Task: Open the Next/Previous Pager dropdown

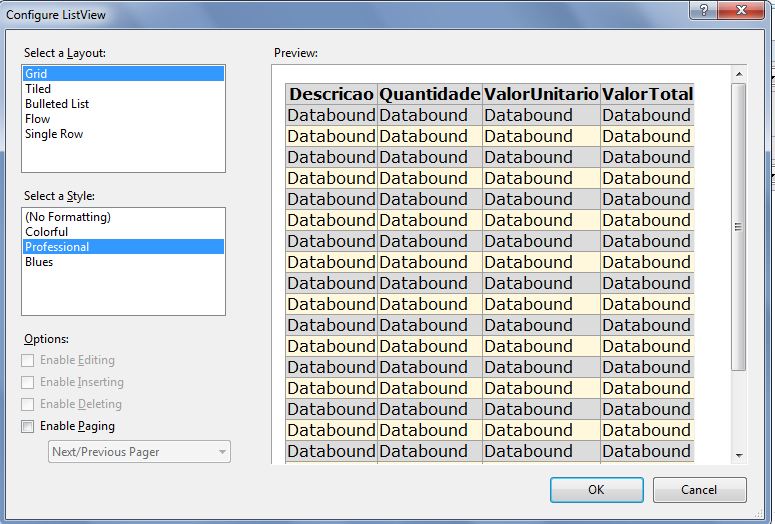Action: (x=139, y=452)
